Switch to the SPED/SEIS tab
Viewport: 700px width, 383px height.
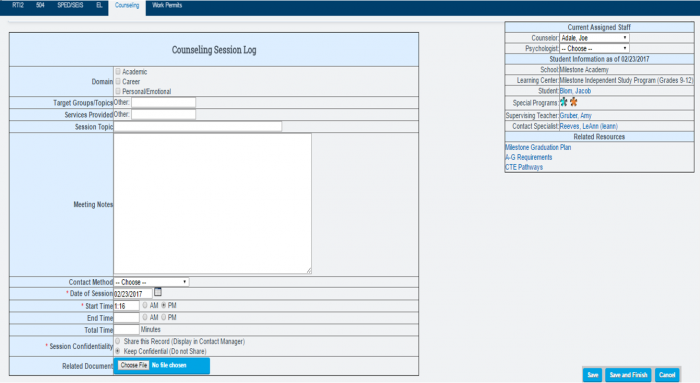pyautogui.click(x=70, y=5)
